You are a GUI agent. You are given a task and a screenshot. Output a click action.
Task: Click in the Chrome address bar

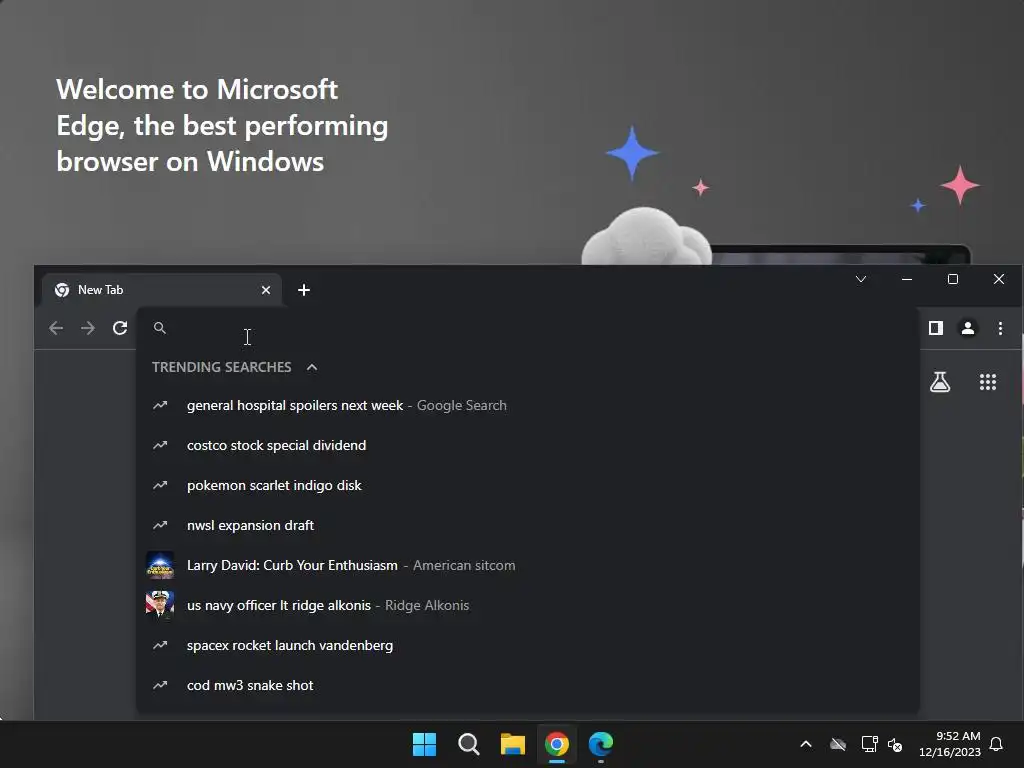coord(528,328)
